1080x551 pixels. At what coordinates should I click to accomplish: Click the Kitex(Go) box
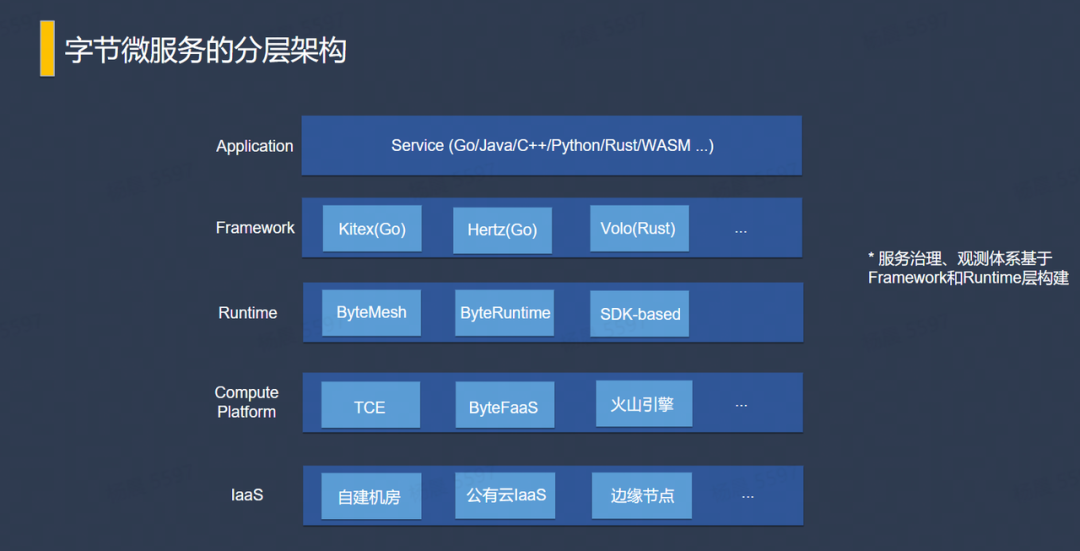tap(372, 229)
